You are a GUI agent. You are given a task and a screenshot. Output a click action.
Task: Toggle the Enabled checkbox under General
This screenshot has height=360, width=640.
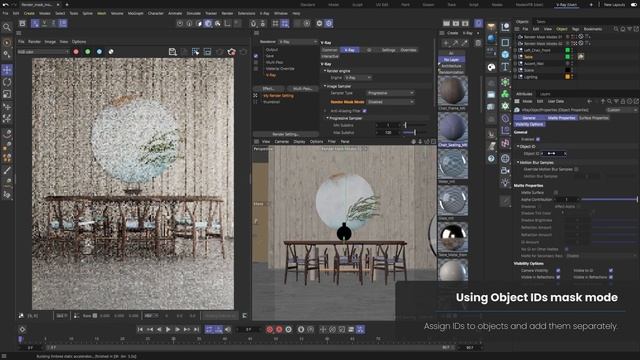click(x=538, y=139)
